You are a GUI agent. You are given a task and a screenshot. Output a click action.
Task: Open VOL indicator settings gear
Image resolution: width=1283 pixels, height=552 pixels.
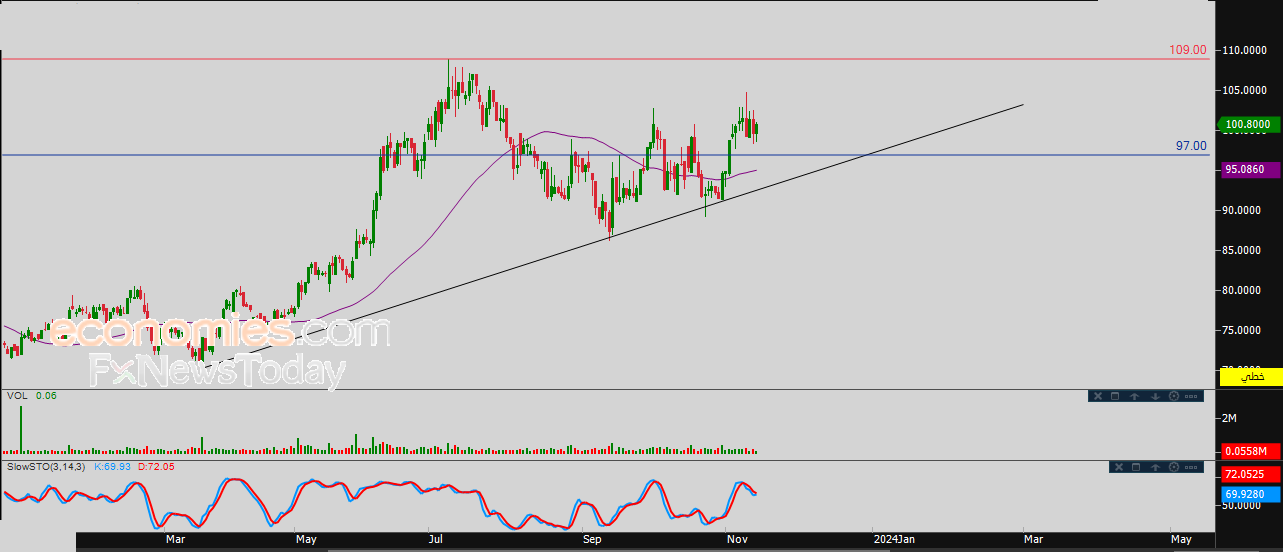pos(1174,396)
